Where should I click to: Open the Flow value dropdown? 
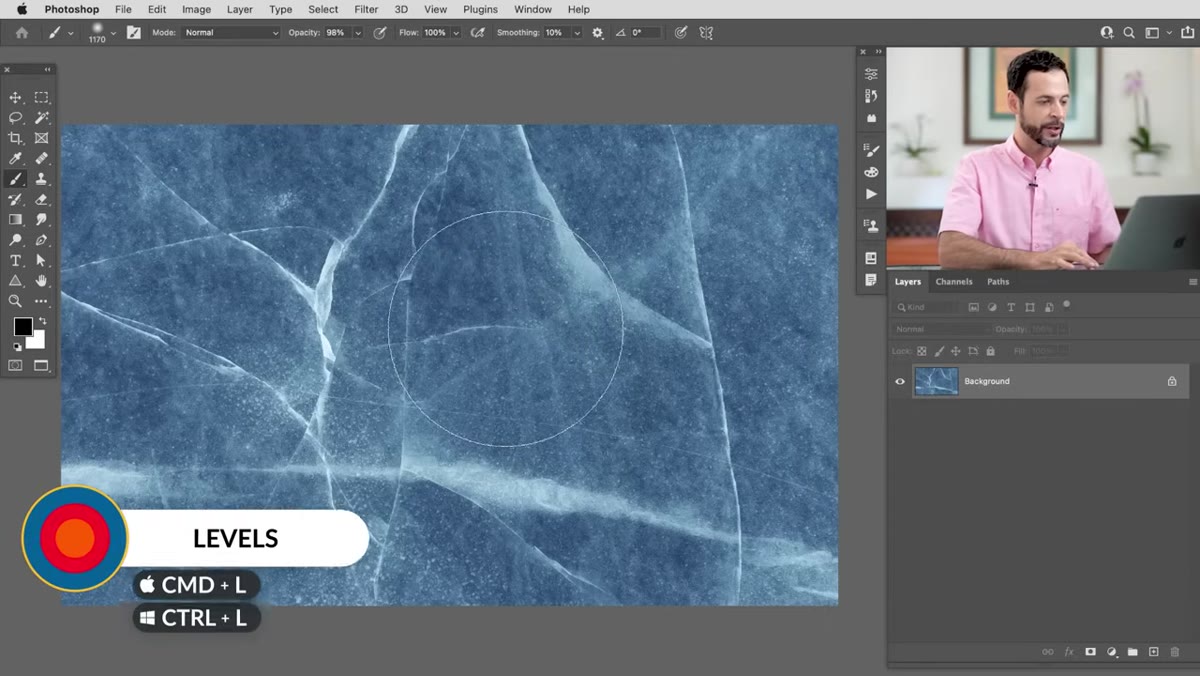tap(456, 33)
